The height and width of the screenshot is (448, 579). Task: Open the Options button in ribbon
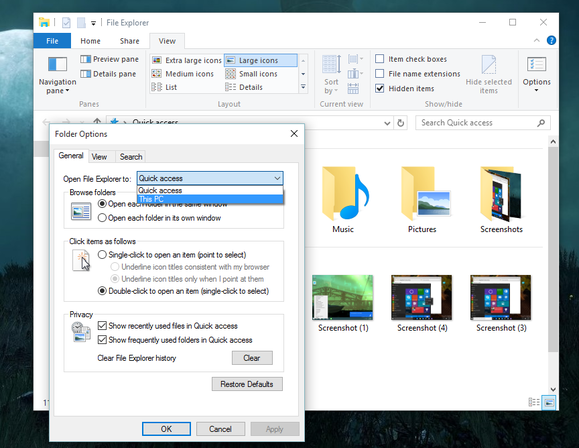(536, 75)
